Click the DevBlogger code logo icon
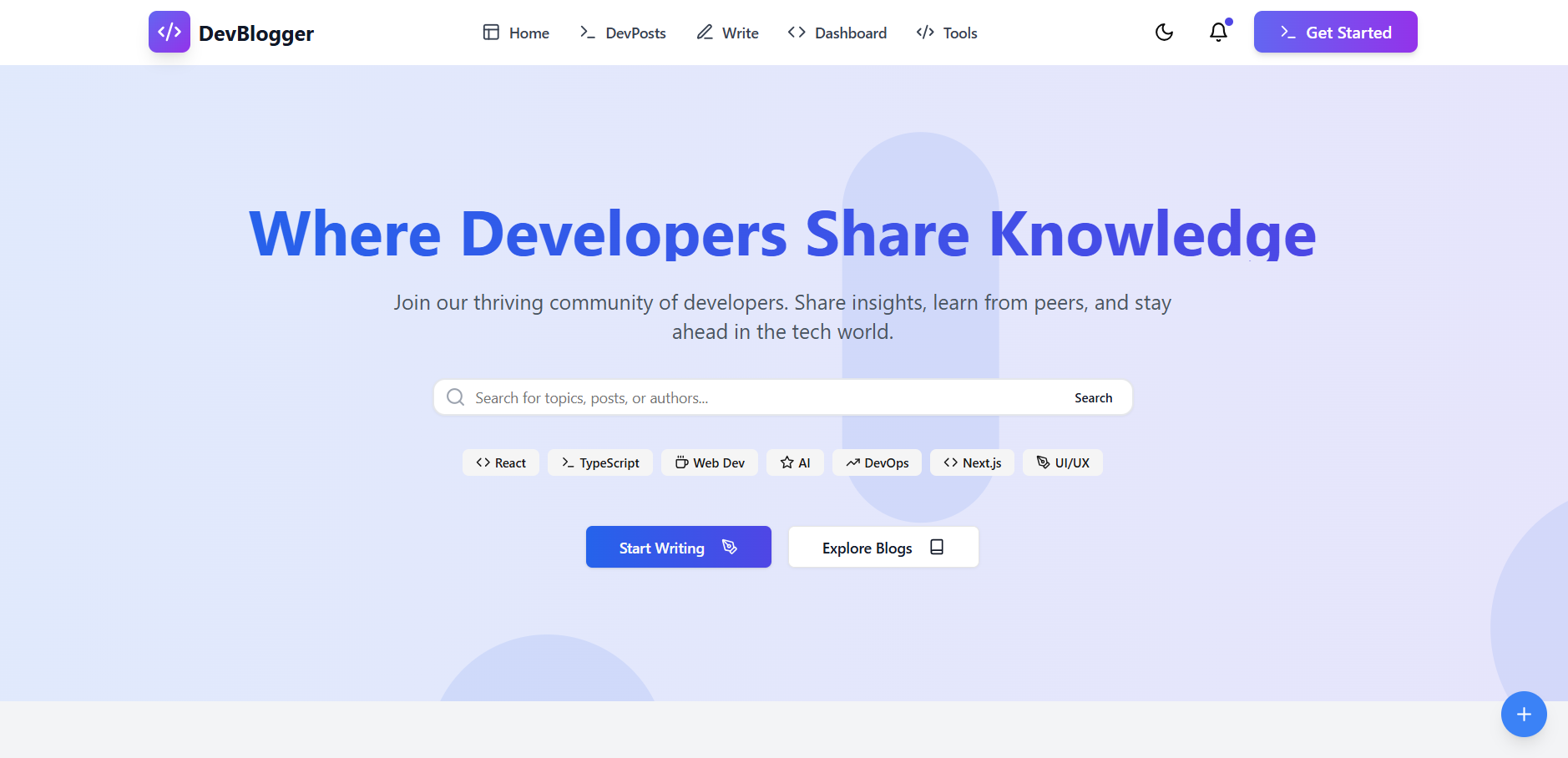This screenshot has height=758, width=1568. point(169,32)
